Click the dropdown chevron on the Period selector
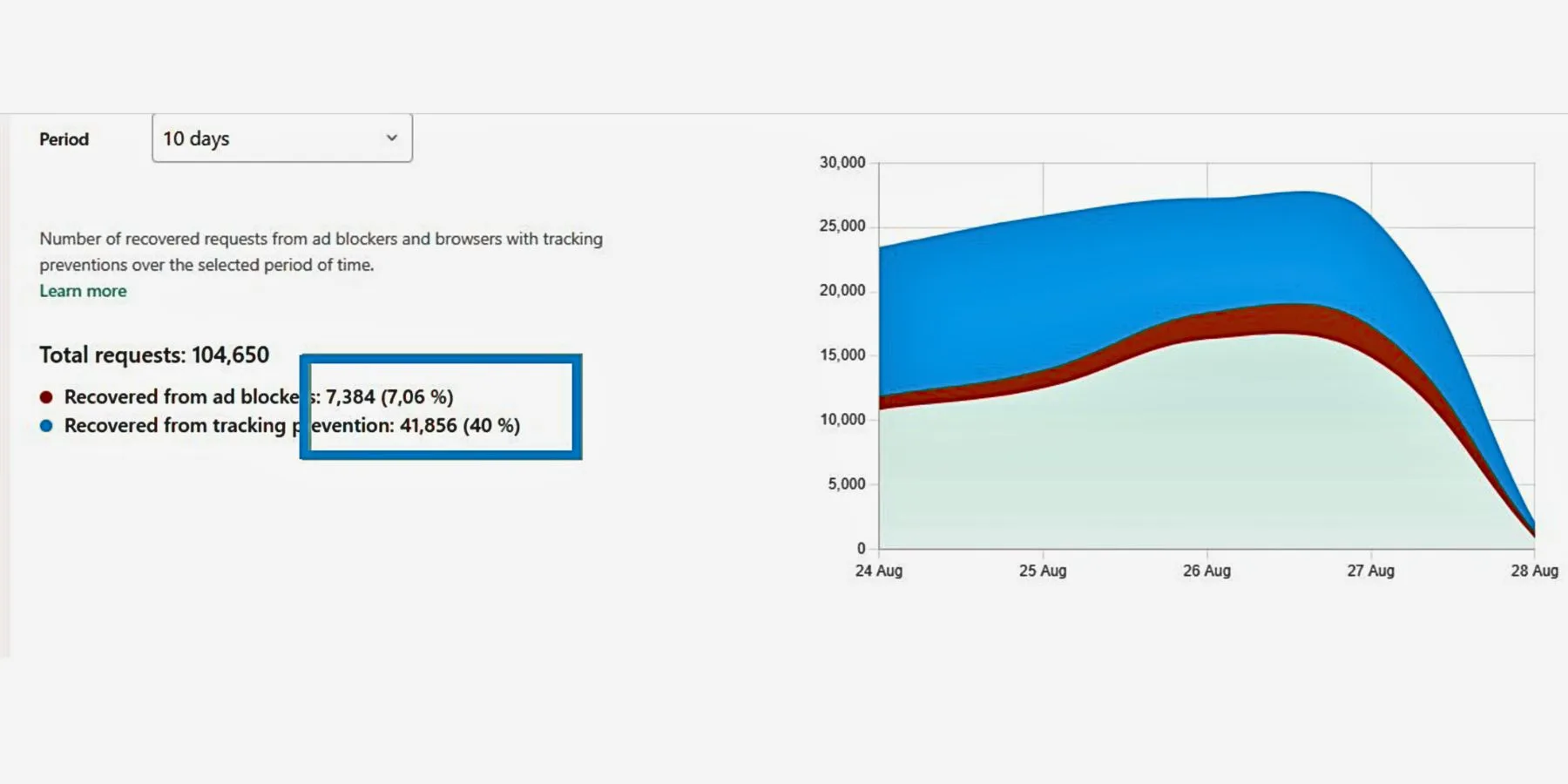Screen dimensions: 1568x784 (391, 138)
